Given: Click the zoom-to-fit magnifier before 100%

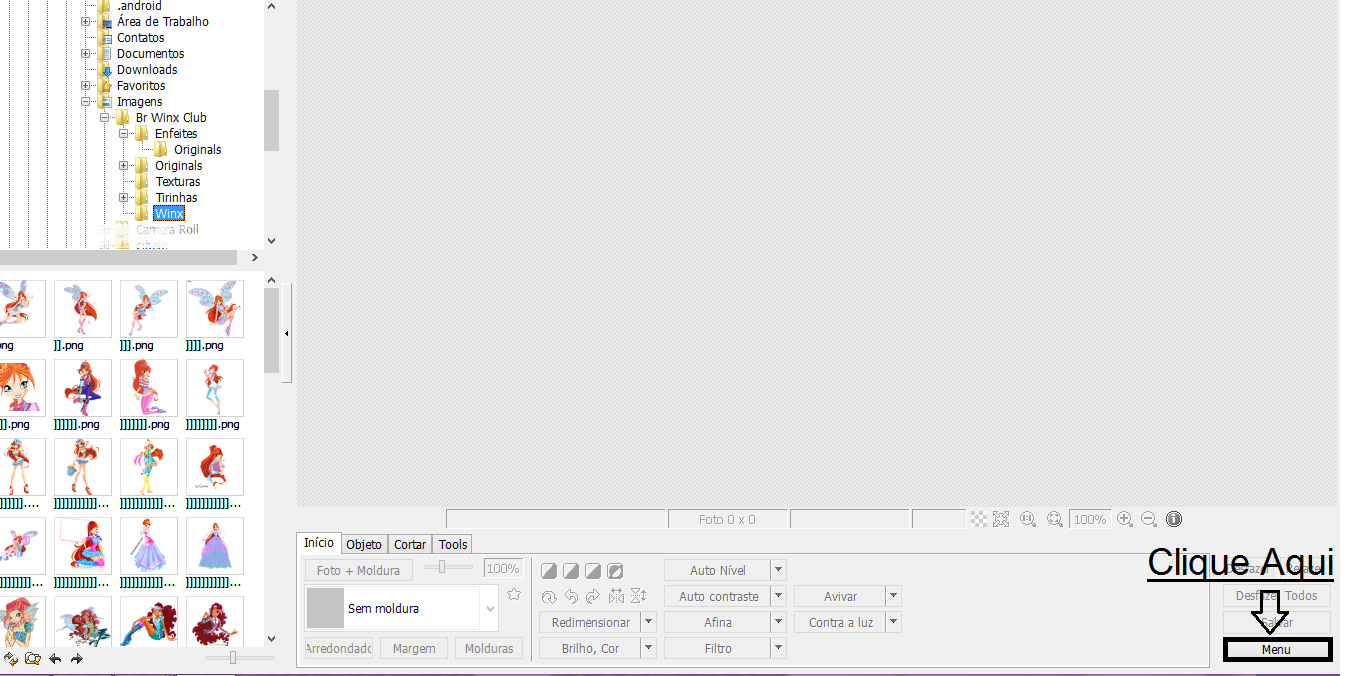Looking at the screenshot, I should point(1055,519).
